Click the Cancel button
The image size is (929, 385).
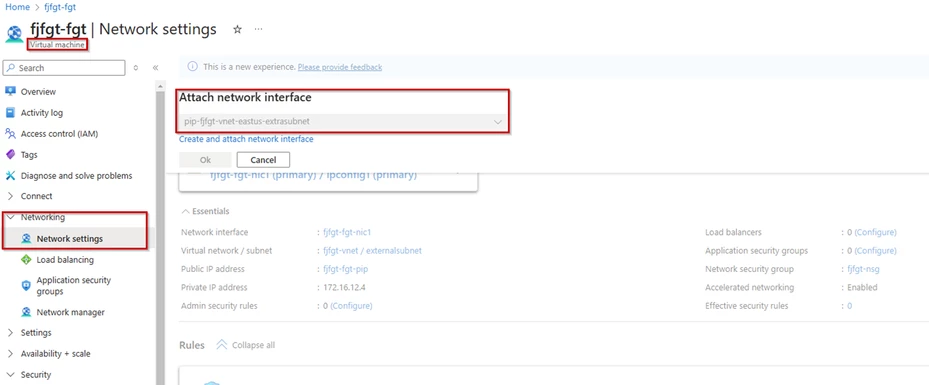click(263, 160)
